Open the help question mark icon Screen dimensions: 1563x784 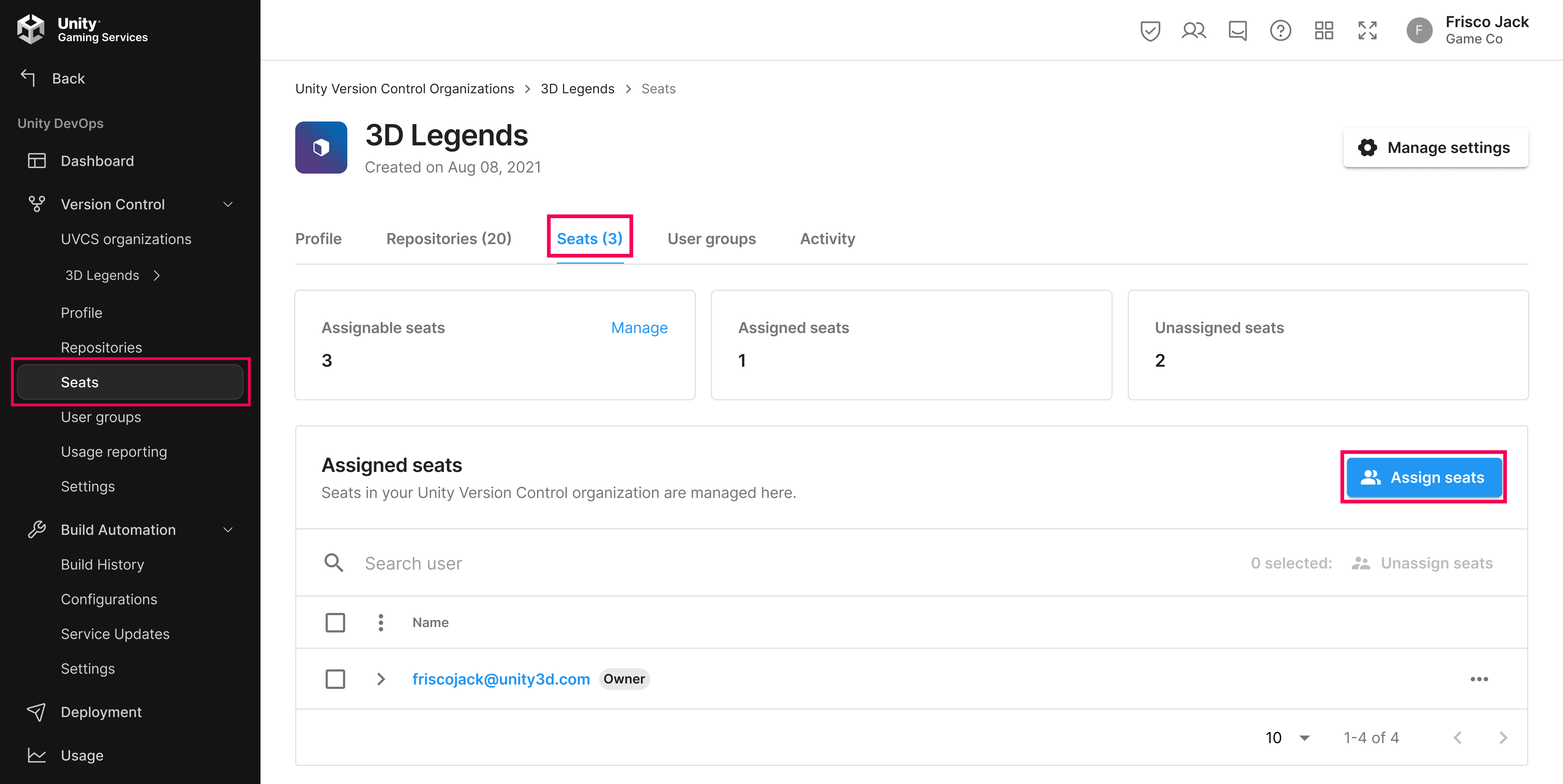(1280, 30)
